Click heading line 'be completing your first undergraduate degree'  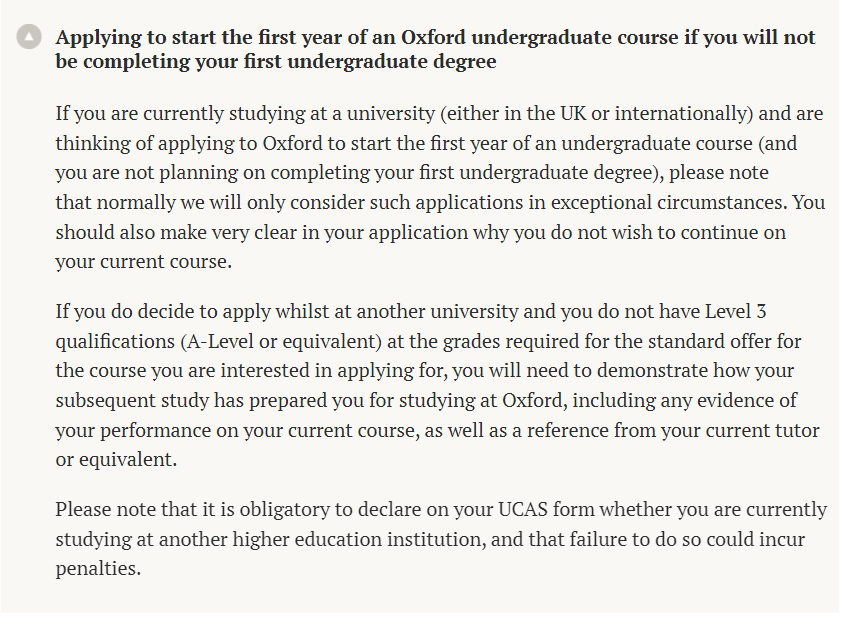(x=276, y=61)
